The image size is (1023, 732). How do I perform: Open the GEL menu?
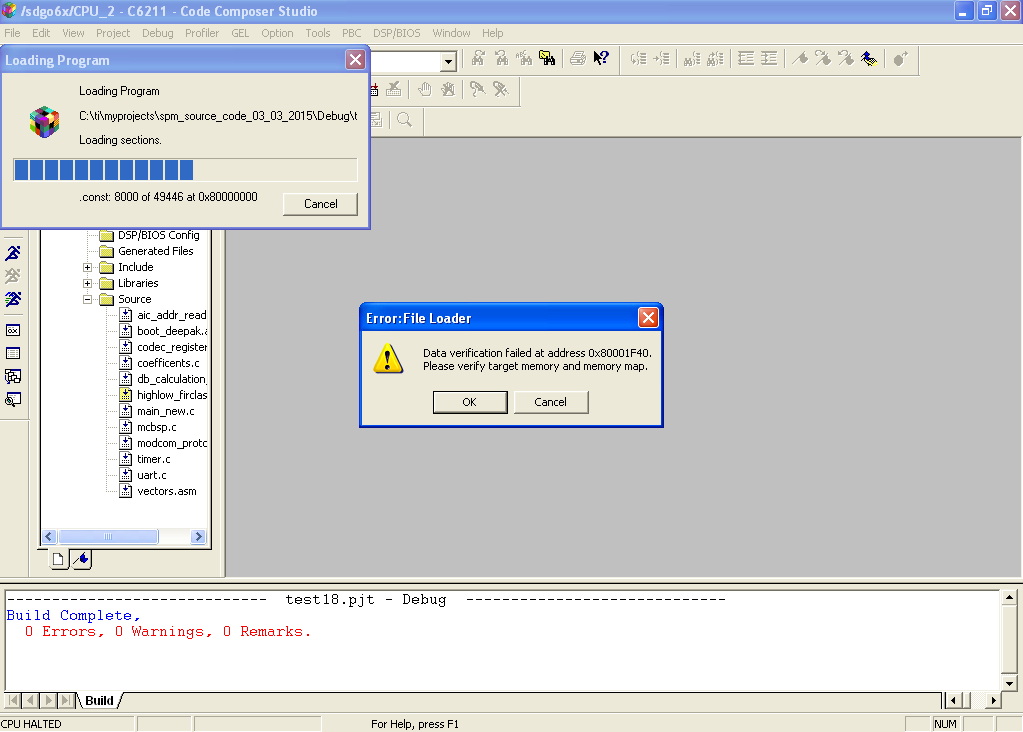click(240, 33)
